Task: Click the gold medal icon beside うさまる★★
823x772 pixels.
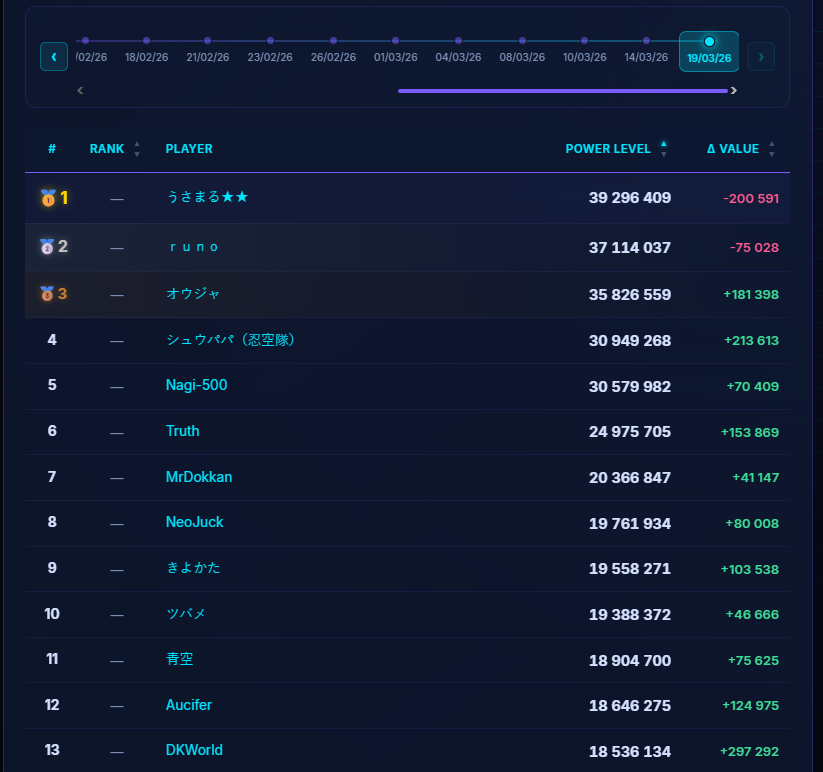Action: point(47,199)
